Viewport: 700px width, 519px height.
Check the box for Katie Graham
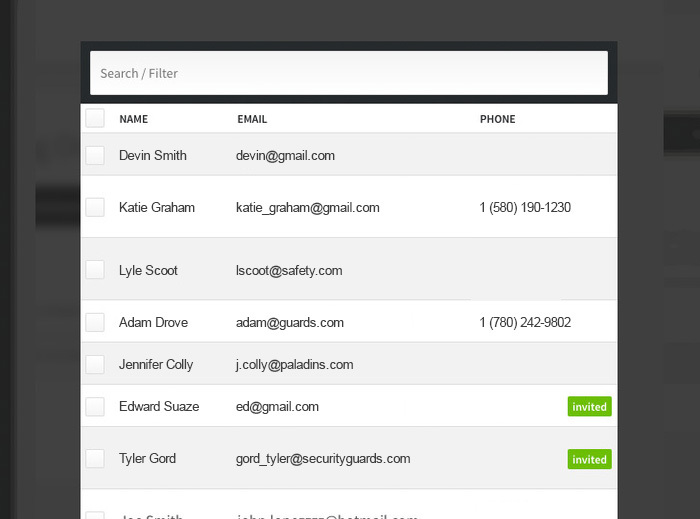click(x=95, y=208)
